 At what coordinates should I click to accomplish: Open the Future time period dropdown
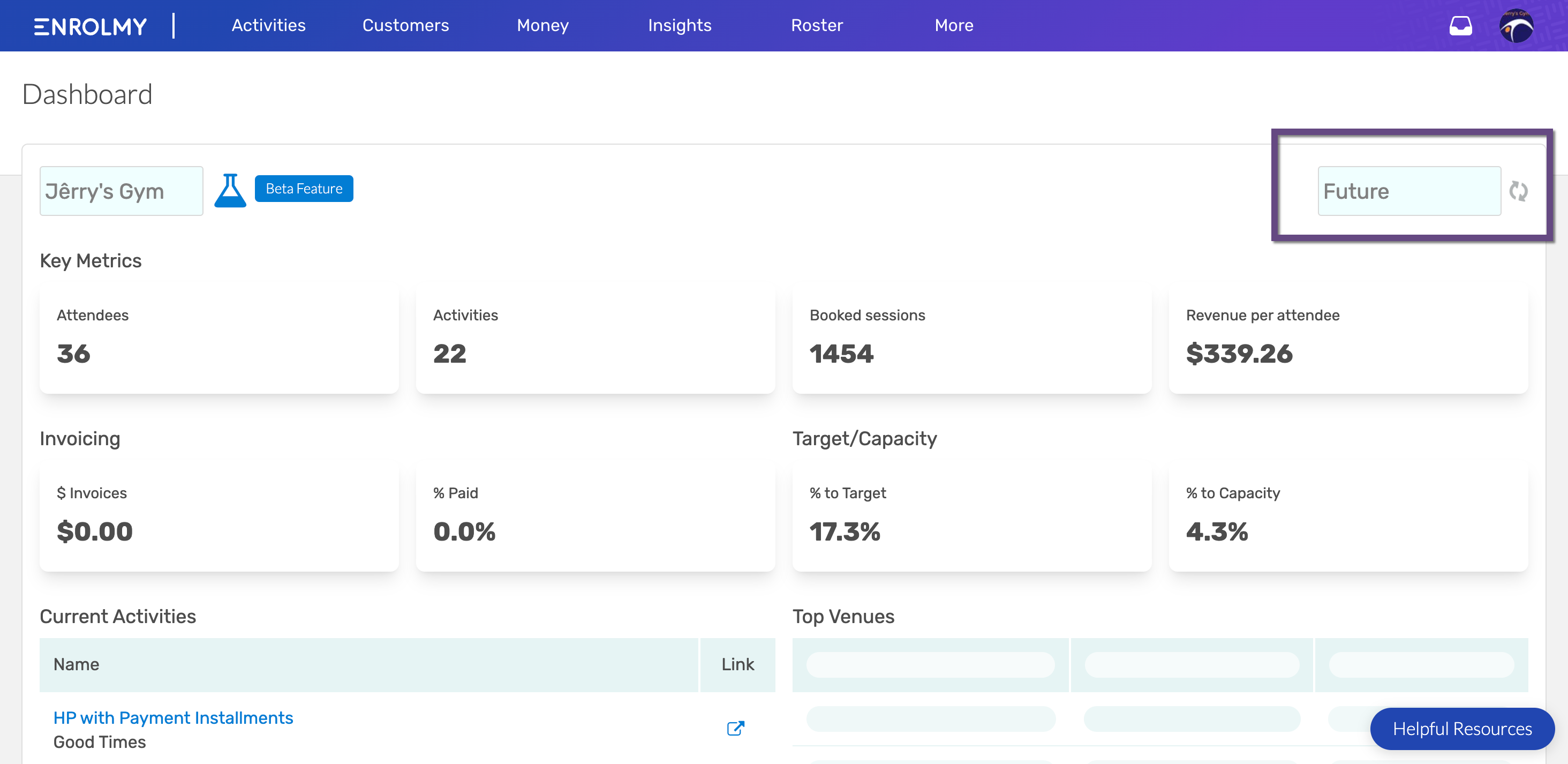[1409, 191]
